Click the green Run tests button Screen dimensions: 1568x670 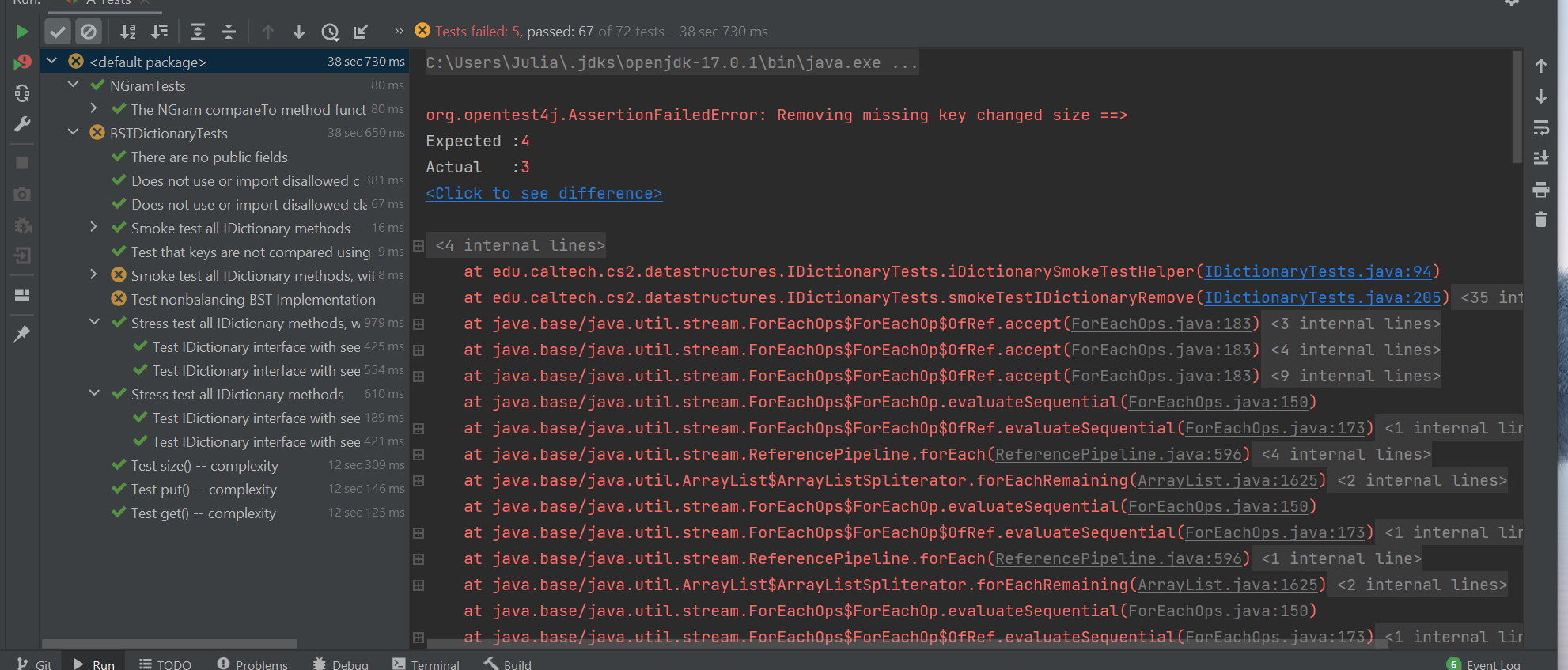click(x=22, y=32)
